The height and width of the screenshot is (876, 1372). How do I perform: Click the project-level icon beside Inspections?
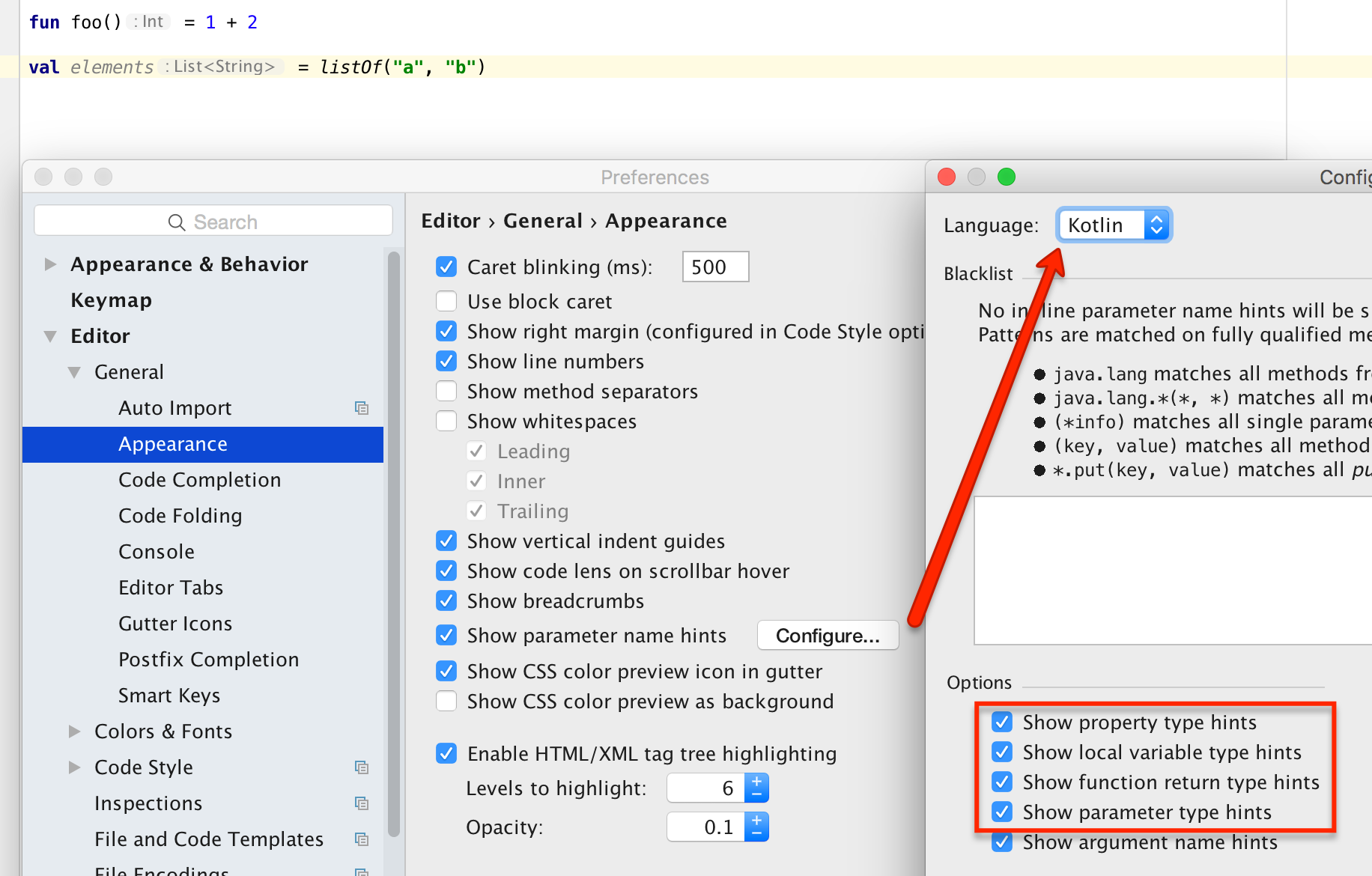point(362,803)
